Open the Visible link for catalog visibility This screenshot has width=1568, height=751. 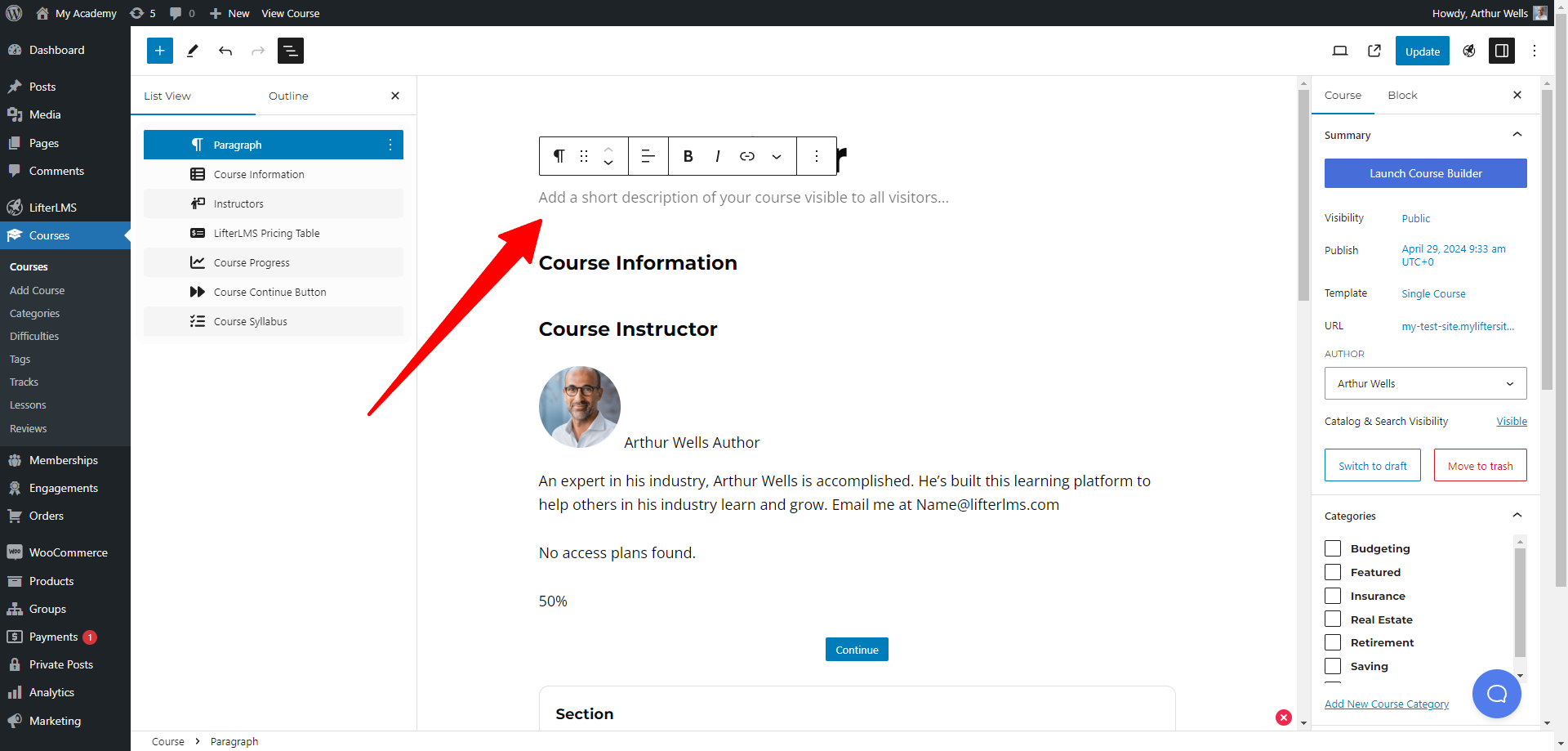(1512, 421)
